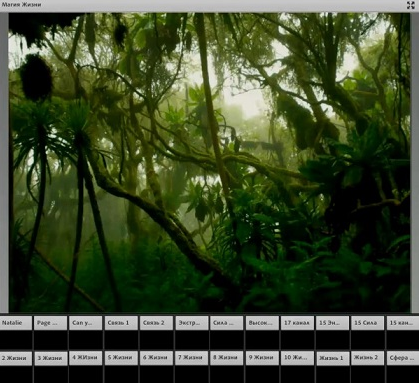Viewport: 419px width, 383px height.
Task: Select the 3 Жизни button
Action: (x=51, y=358)
